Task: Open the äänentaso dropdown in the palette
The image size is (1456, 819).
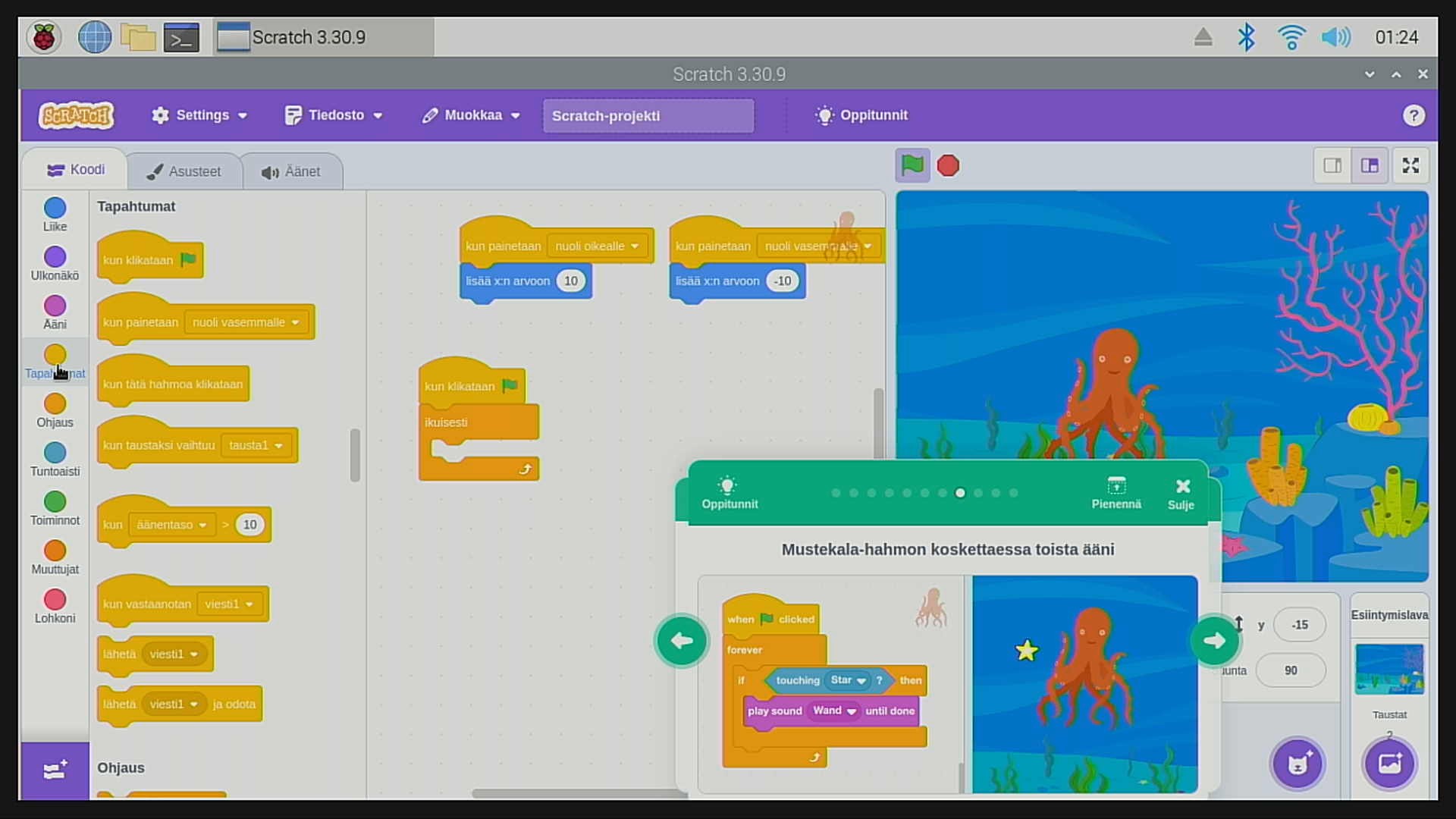Action: pyautogui.click(x=171, y=525)
